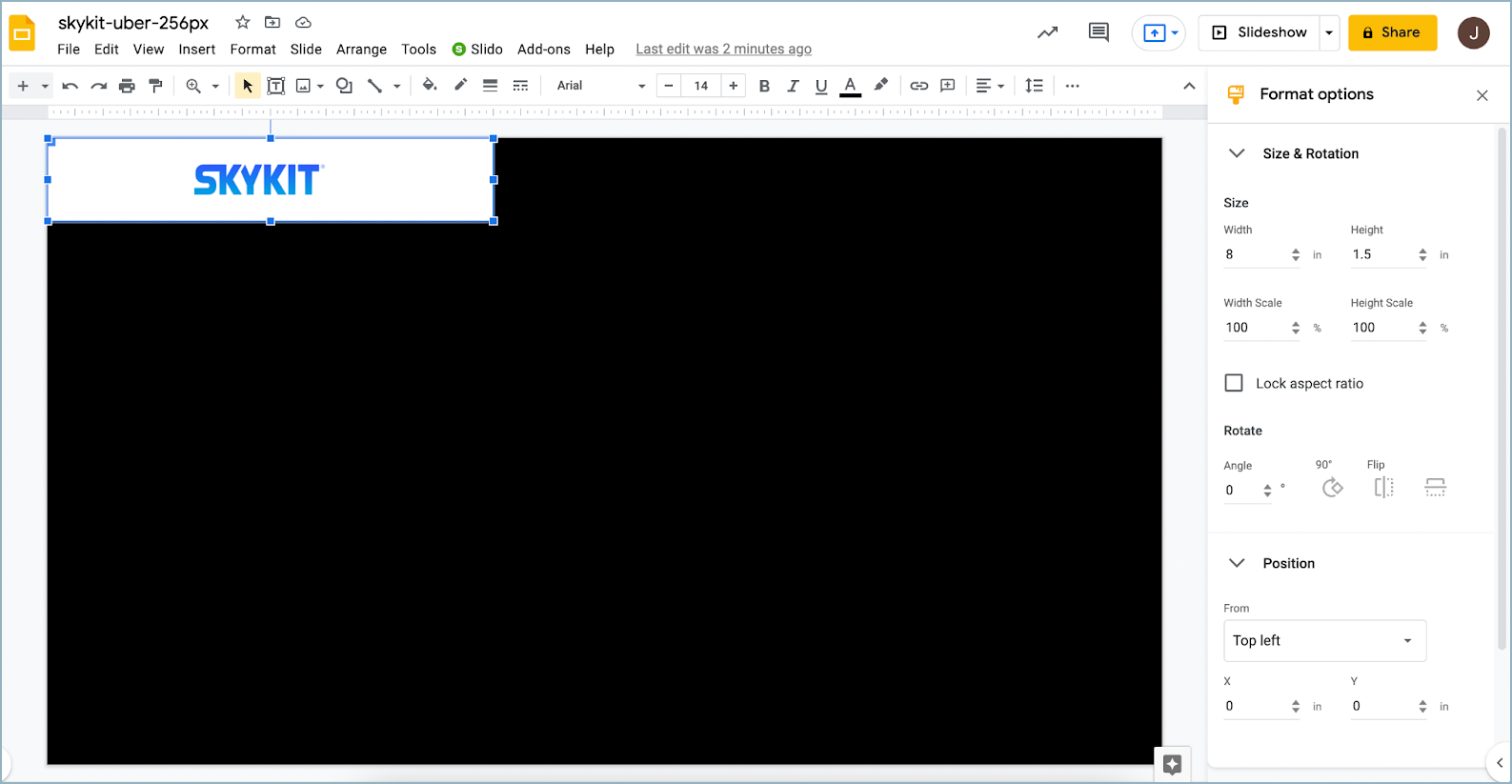
Task: Open the Slido menu
Action: click(x=477, y=49)
